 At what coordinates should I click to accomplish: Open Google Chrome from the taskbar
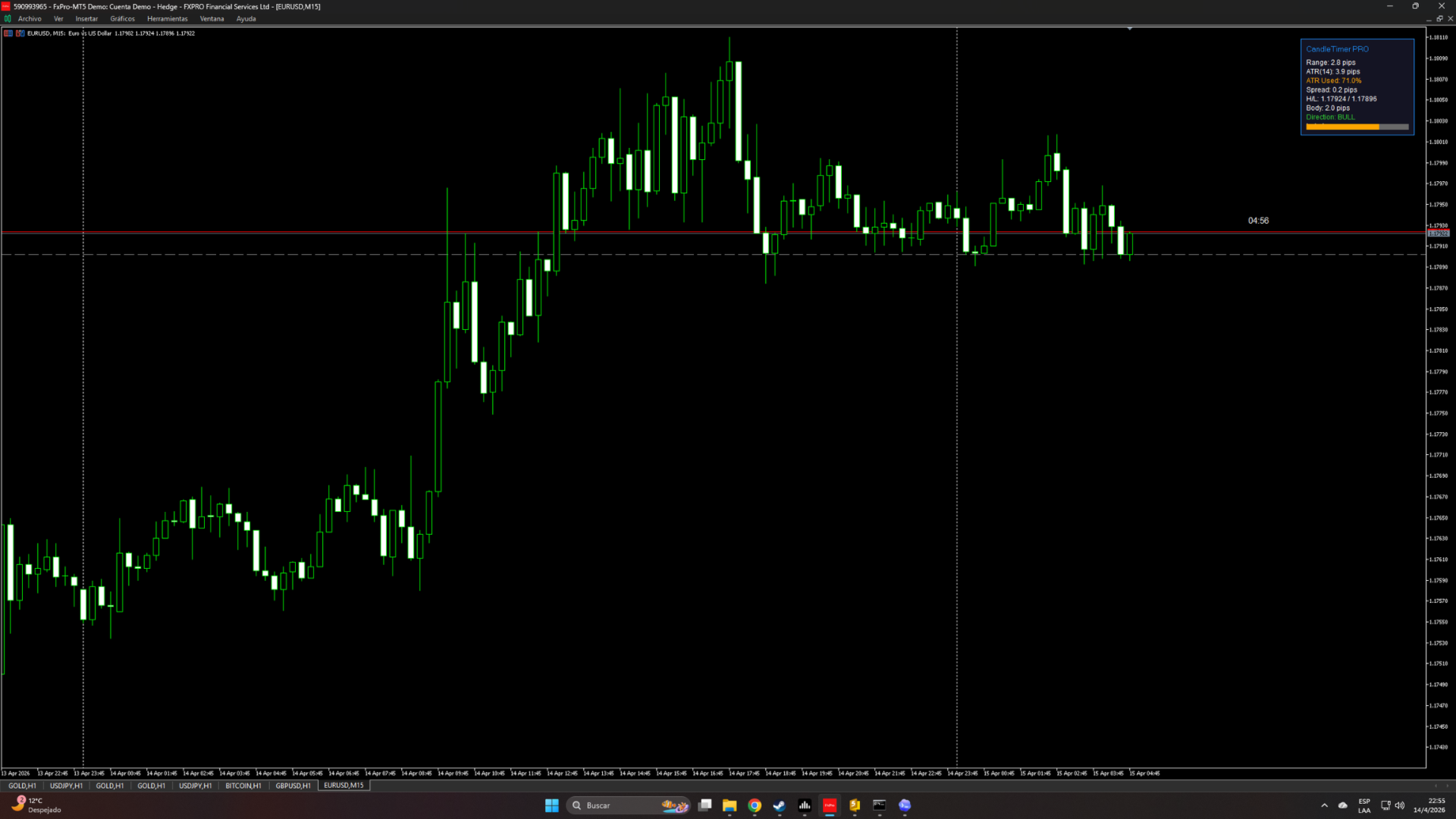[755, 805]
